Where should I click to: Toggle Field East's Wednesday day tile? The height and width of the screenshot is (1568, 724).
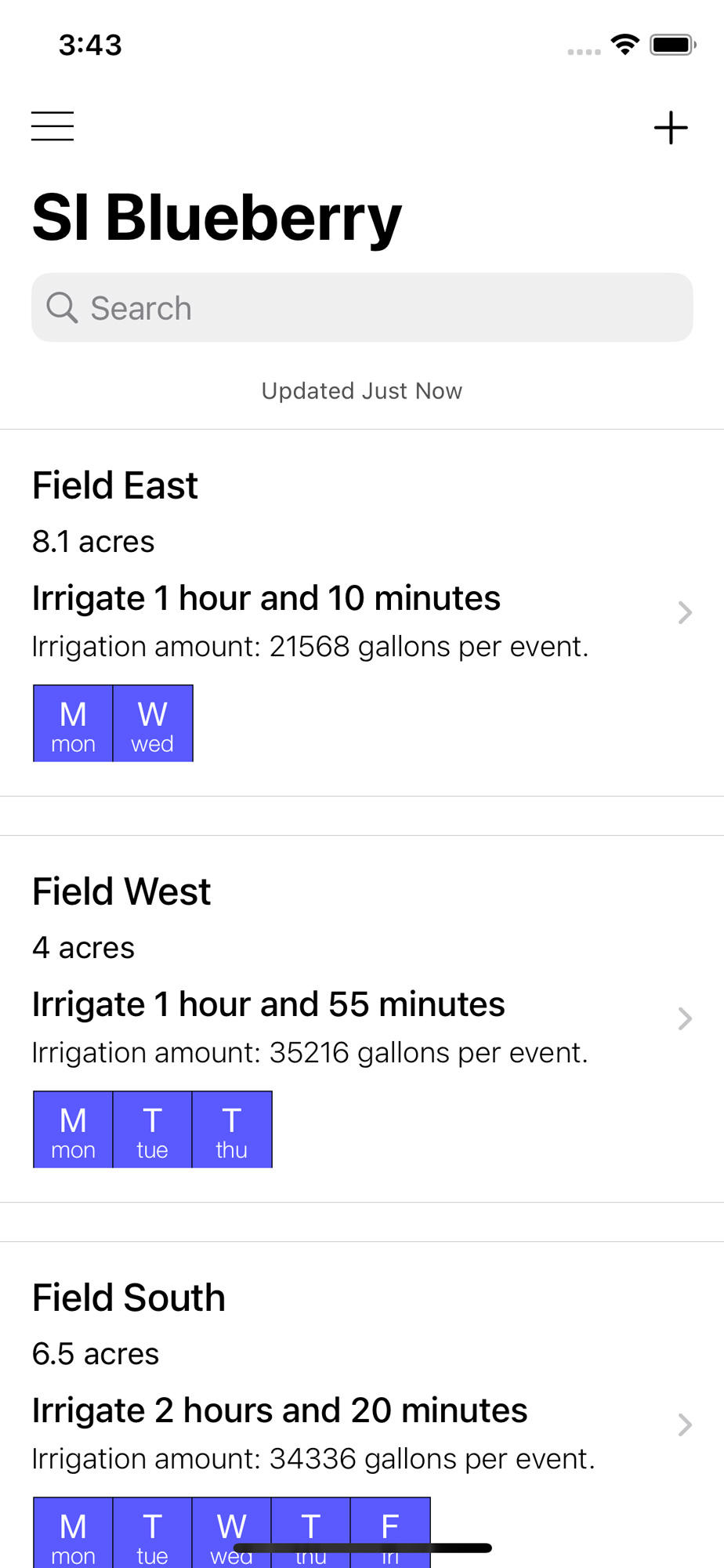[x=153, y=724]
